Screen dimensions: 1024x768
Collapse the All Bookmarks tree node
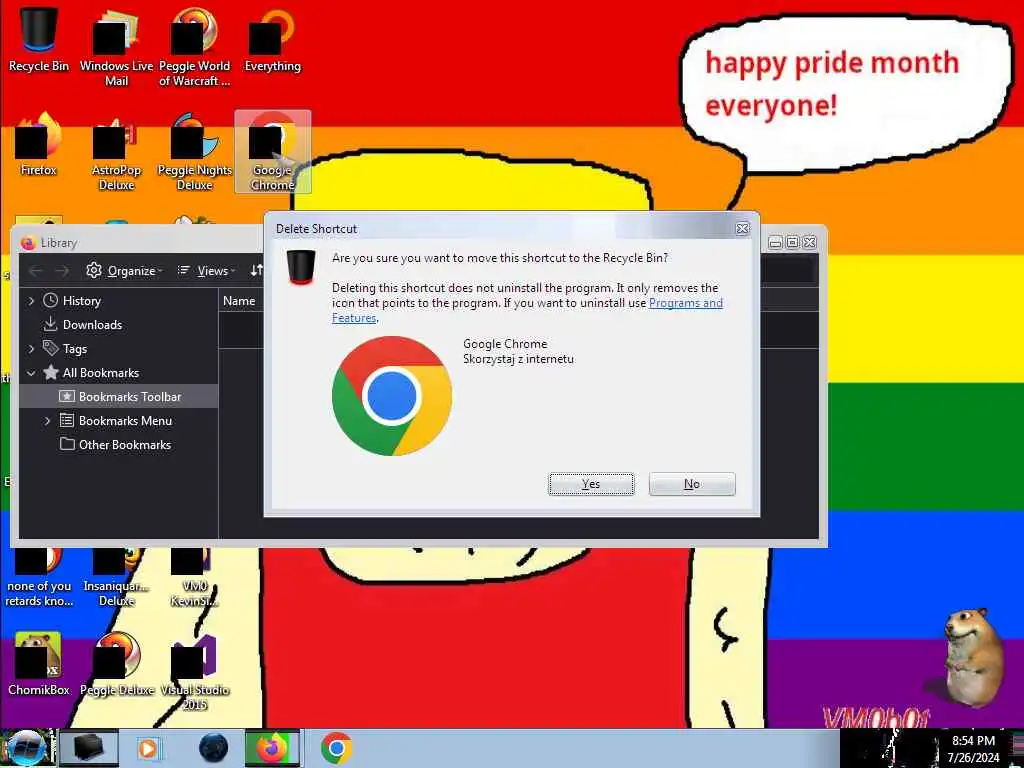31,373
